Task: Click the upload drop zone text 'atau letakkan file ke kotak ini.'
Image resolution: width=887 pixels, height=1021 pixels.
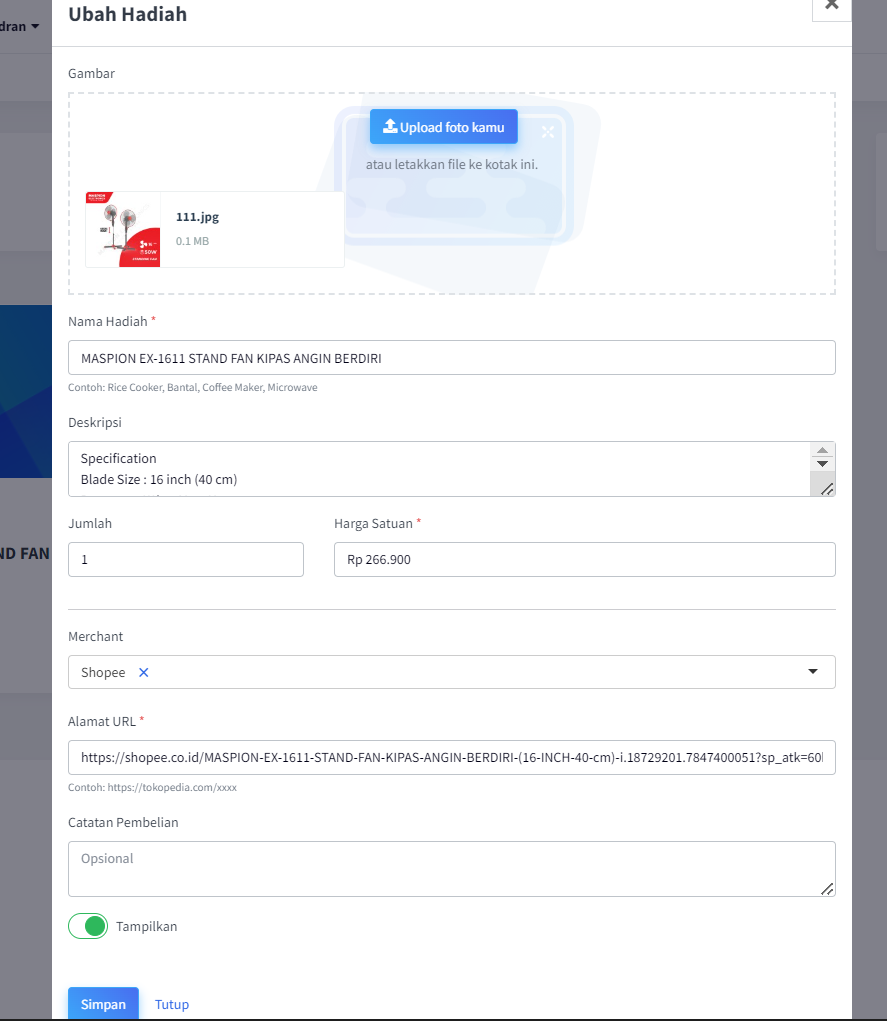Action: (x=451, y=165)
